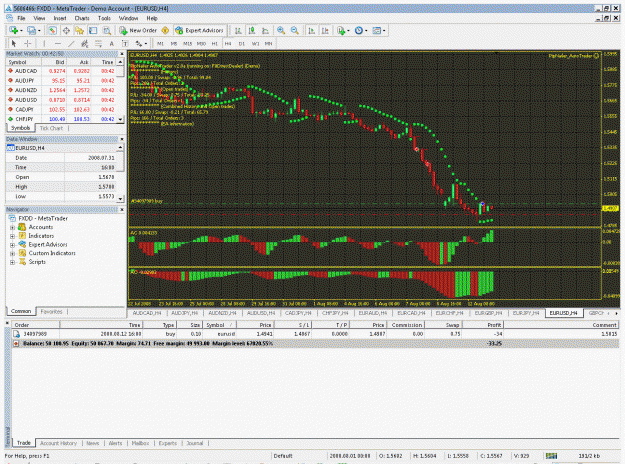Zoom in on the chart
625x464 pixels.
coord(281,30)
